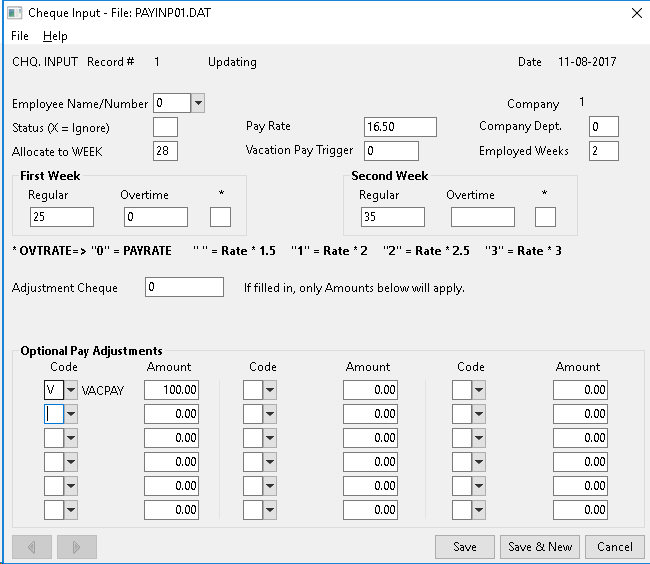The height and width of the screenshot is (564, 650).
Task: Click the Employed Weeks field
Action: tap(604, 151)
